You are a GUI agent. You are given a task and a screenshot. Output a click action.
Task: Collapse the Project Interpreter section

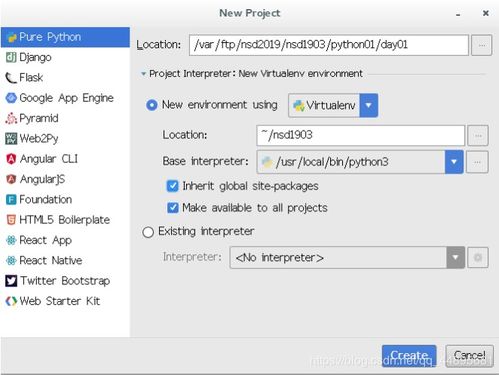144,74
